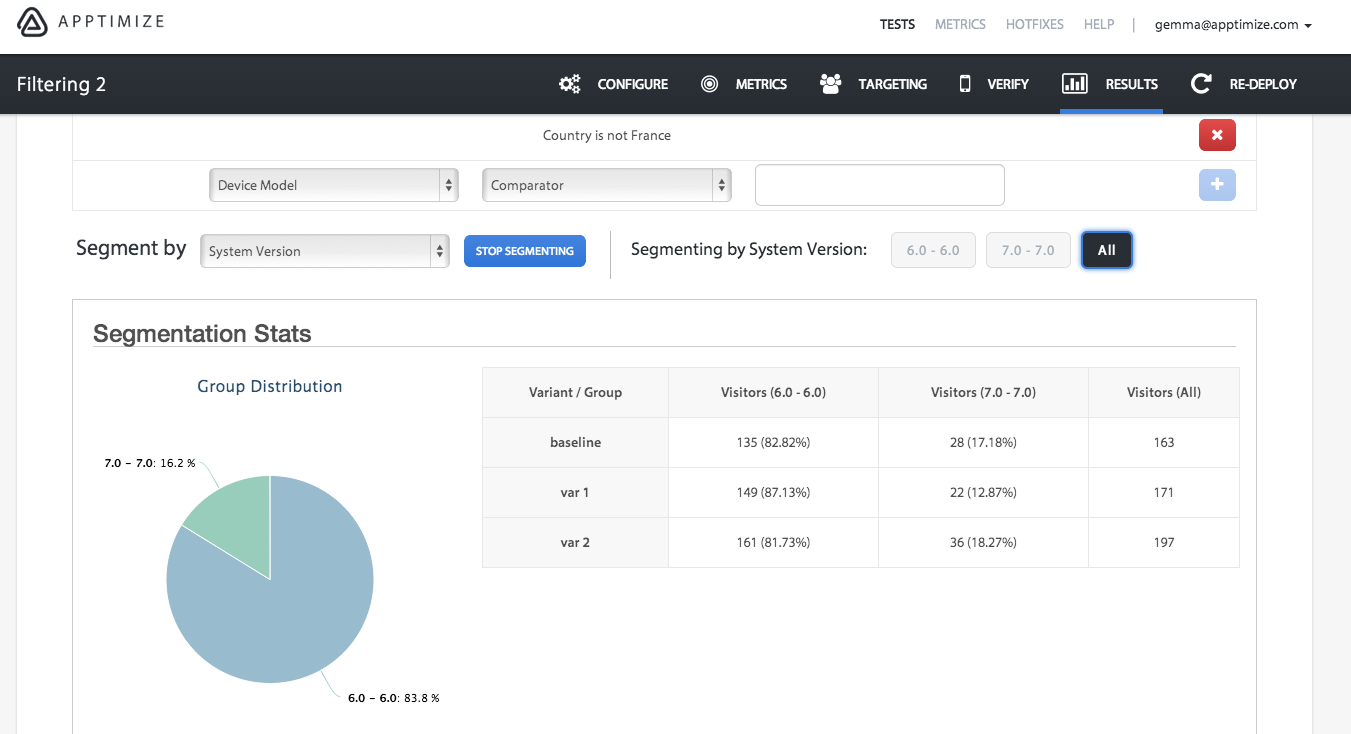Open the Hotfixes menu item
Viewport: 1351px width, 734px height.
pyautogui.click(x=1035, y=24)
